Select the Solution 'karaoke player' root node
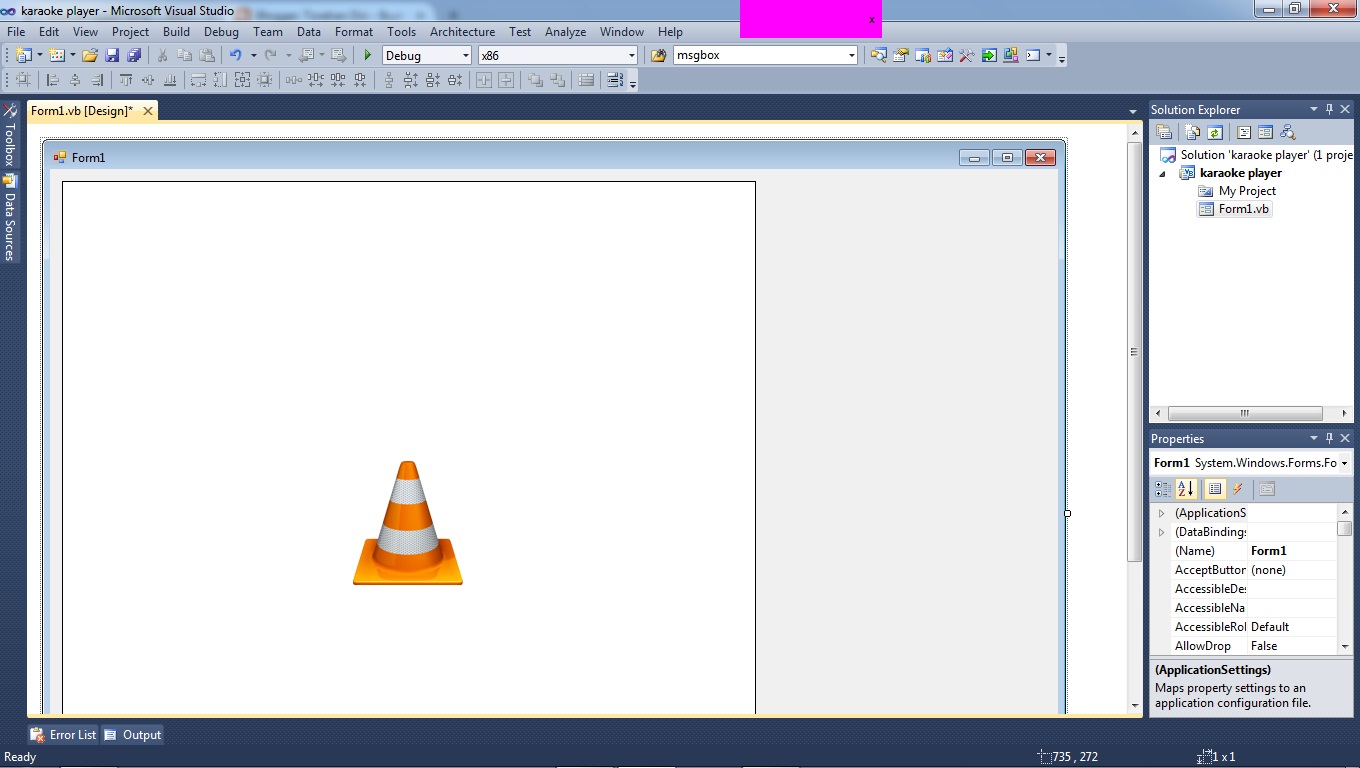1360x768 pixels. point(1256,155)
